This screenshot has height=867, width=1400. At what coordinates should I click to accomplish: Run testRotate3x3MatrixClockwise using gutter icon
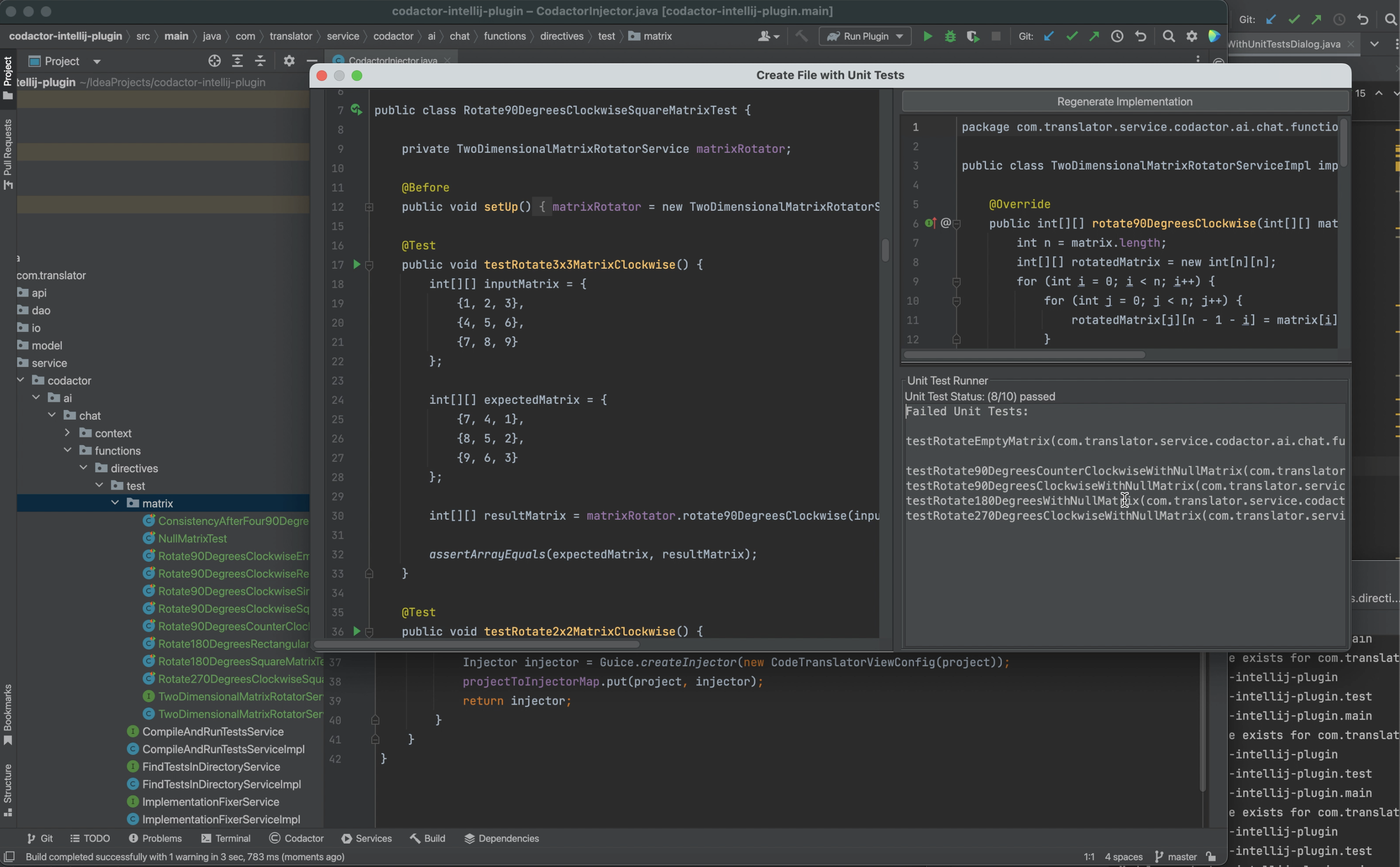(356, 264)
